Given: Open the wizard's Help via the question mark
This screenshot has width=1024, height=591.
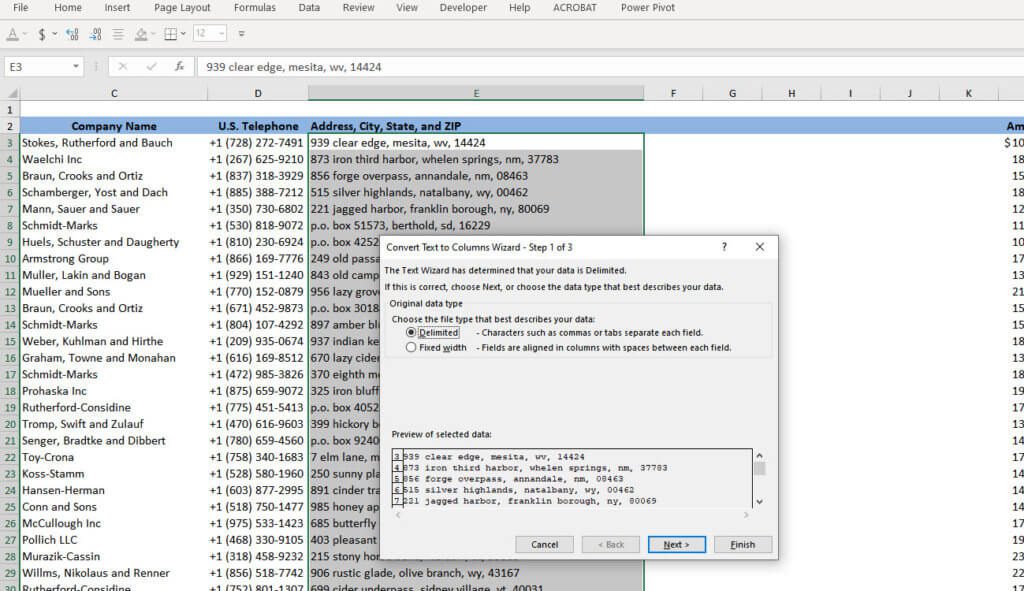Looking at the screenshot, I should 724,247.
